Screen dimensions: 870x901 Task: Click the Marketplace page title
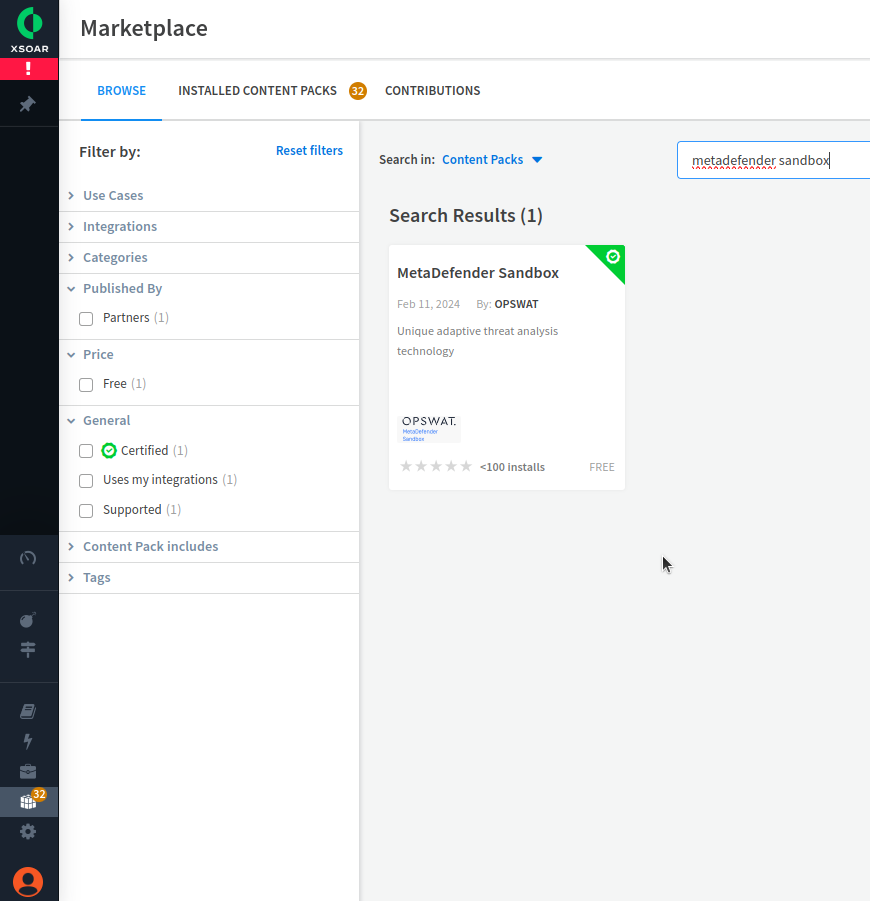tap(144, 28)
